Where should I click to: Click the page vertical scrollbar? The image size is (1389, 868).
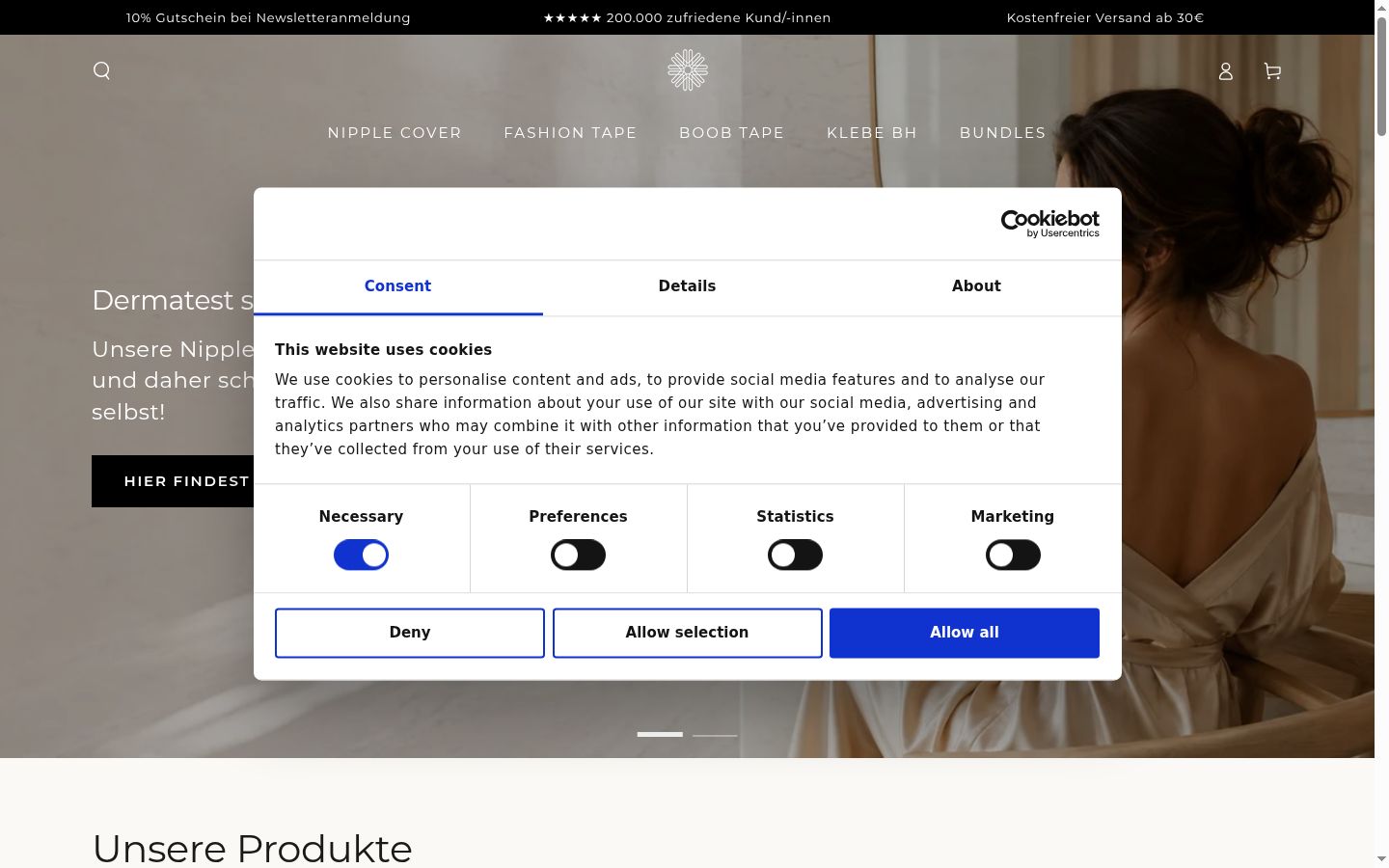tap(1381, 434)
